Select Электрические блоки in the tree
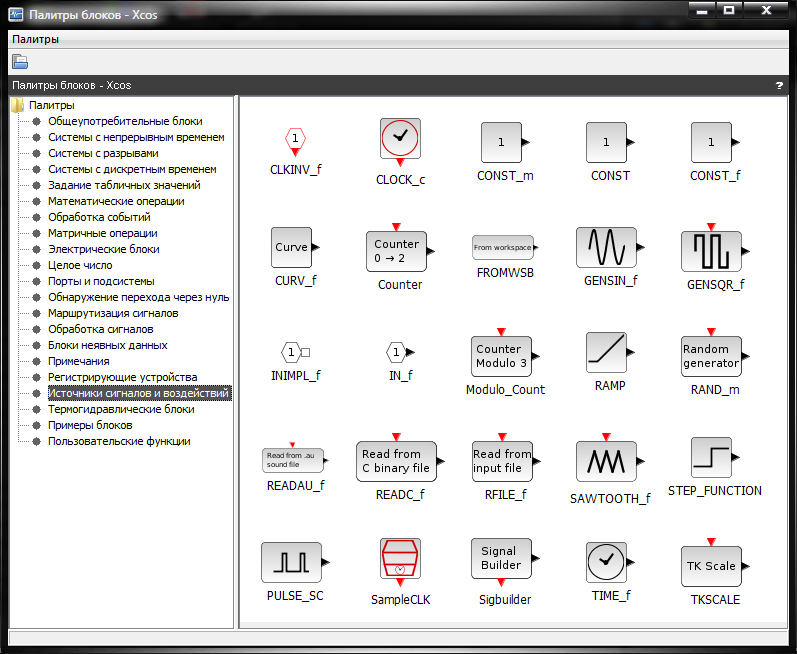The height and width of the screenshot is (654, 797). tap(103, 249)
